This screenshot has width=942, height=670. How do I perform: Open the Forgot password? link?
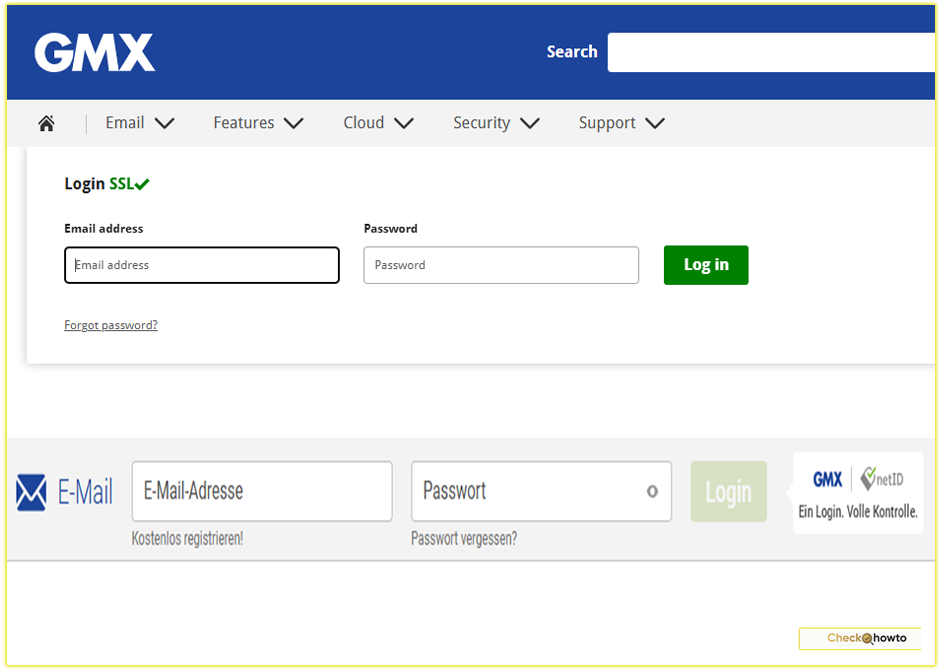click(111, 325)
